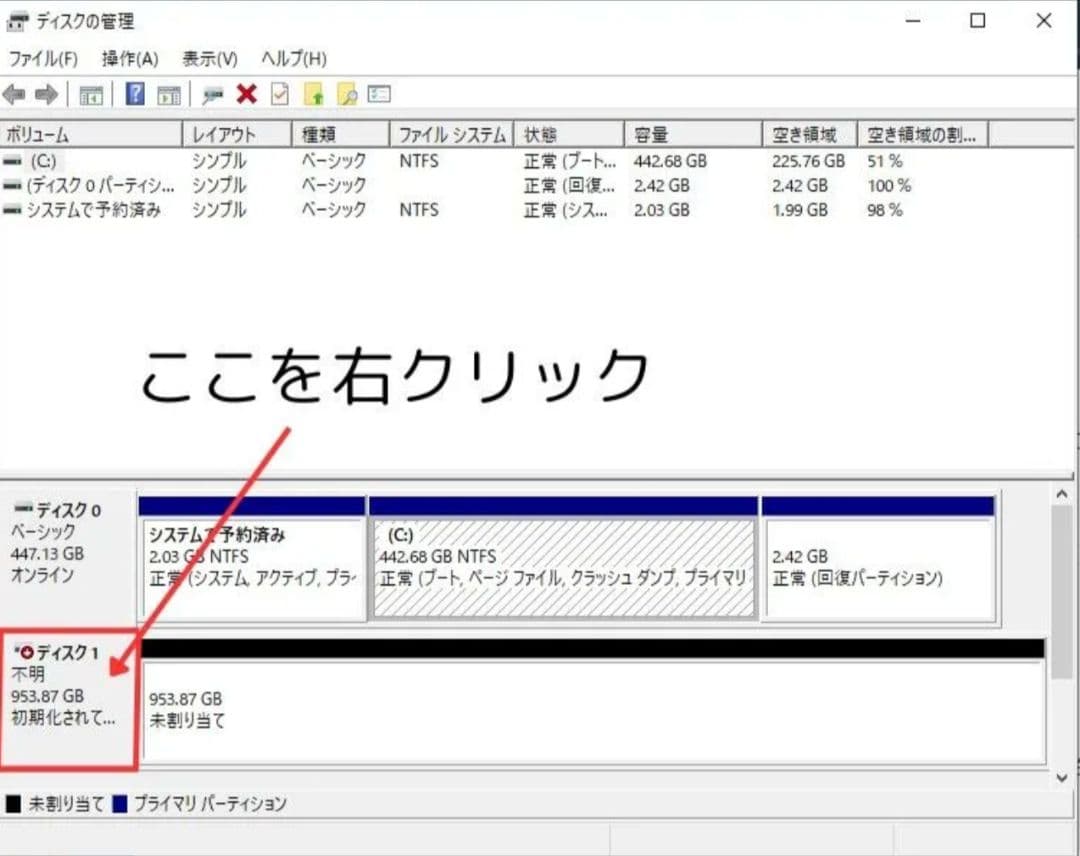
Task: Open the 表示(V) menu
Action: 210,59
